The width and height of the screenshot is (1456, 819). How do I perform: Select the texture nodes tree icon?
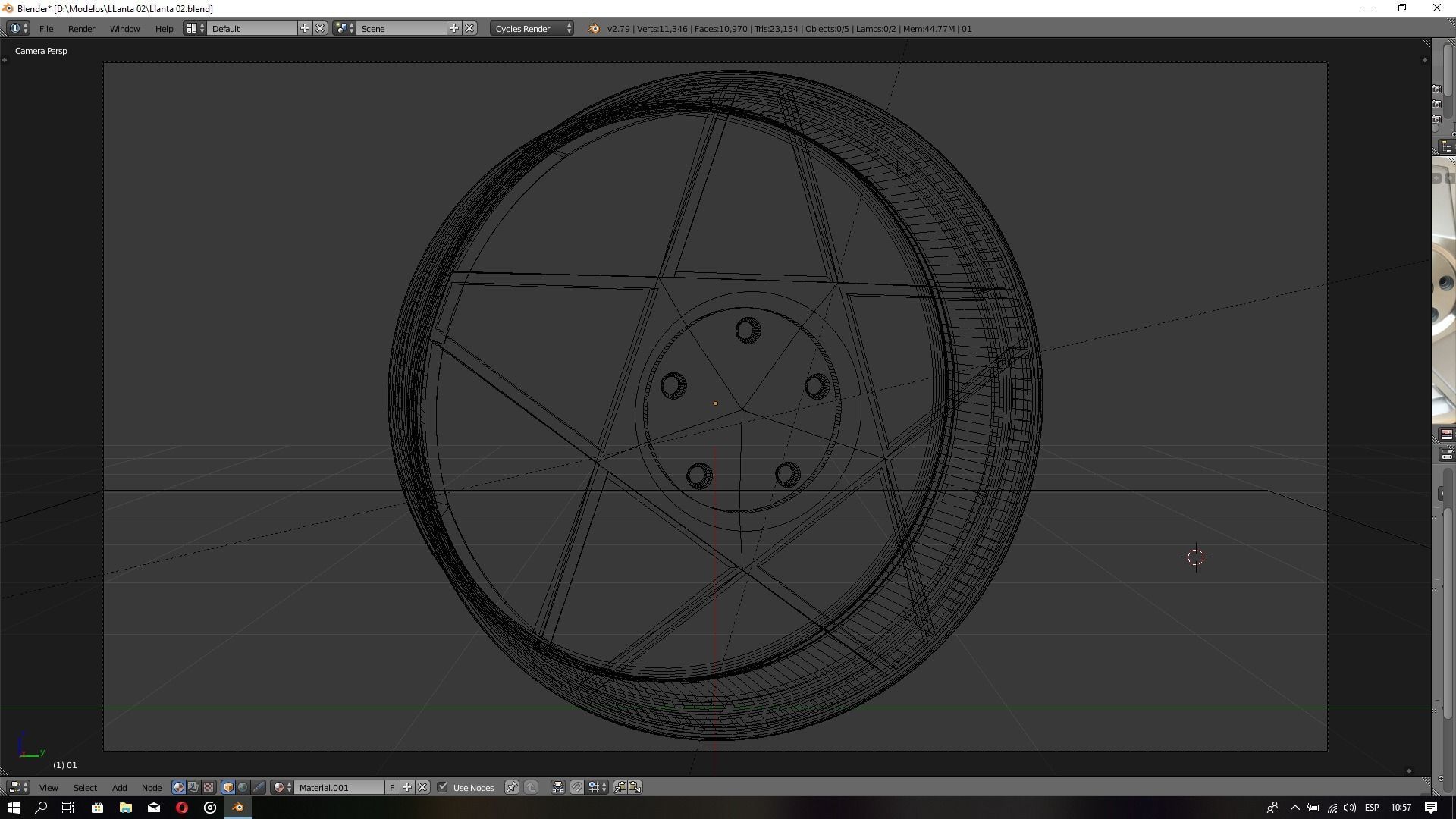[209, 787]
